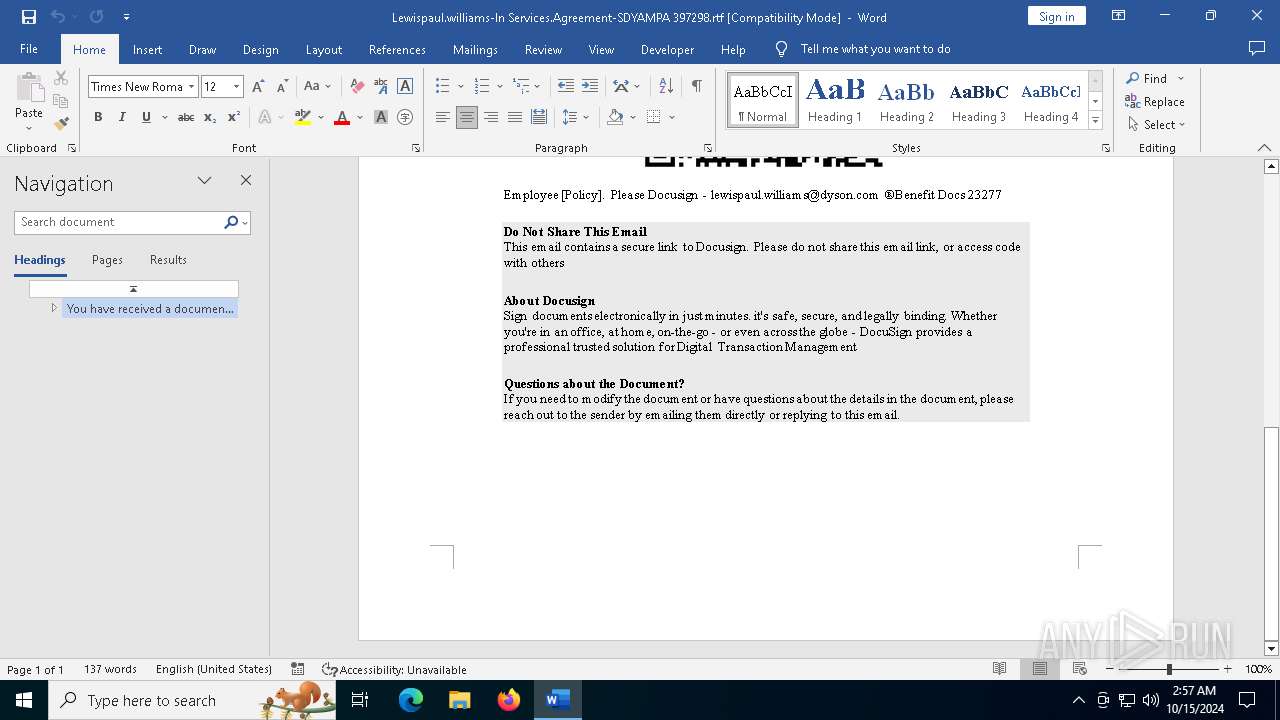Click the Cut scissors icon

(x=61, y=78)
